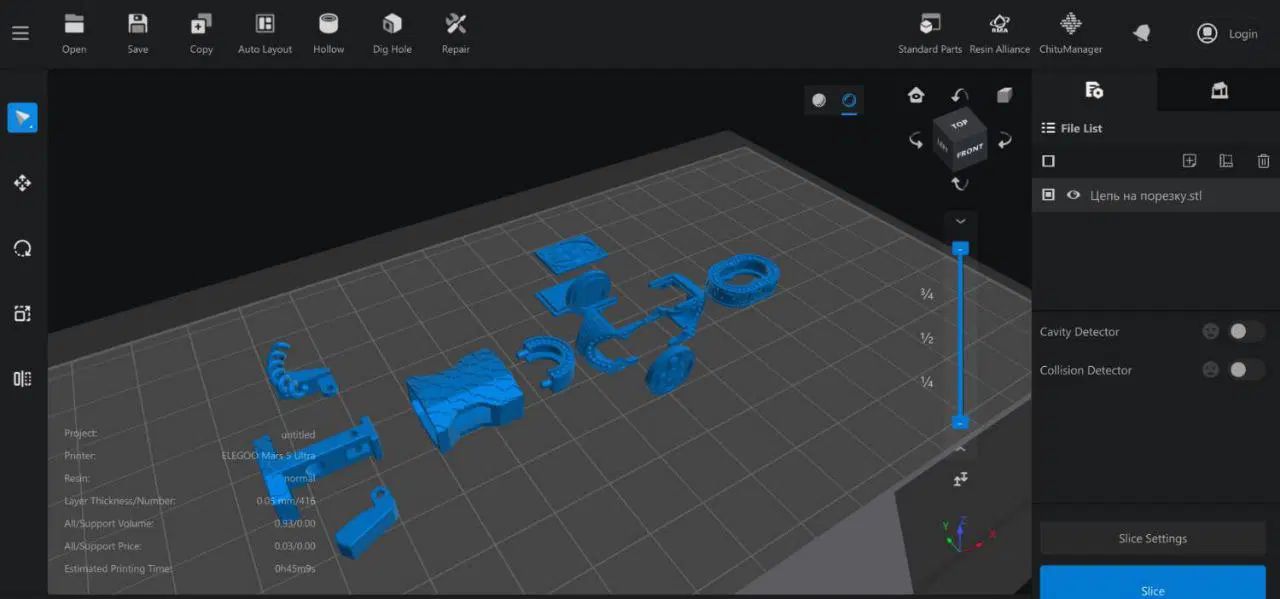Rotate view with the arrow above the cube
The width and height of the screenshot is (1280, 599).
[960, 95]
